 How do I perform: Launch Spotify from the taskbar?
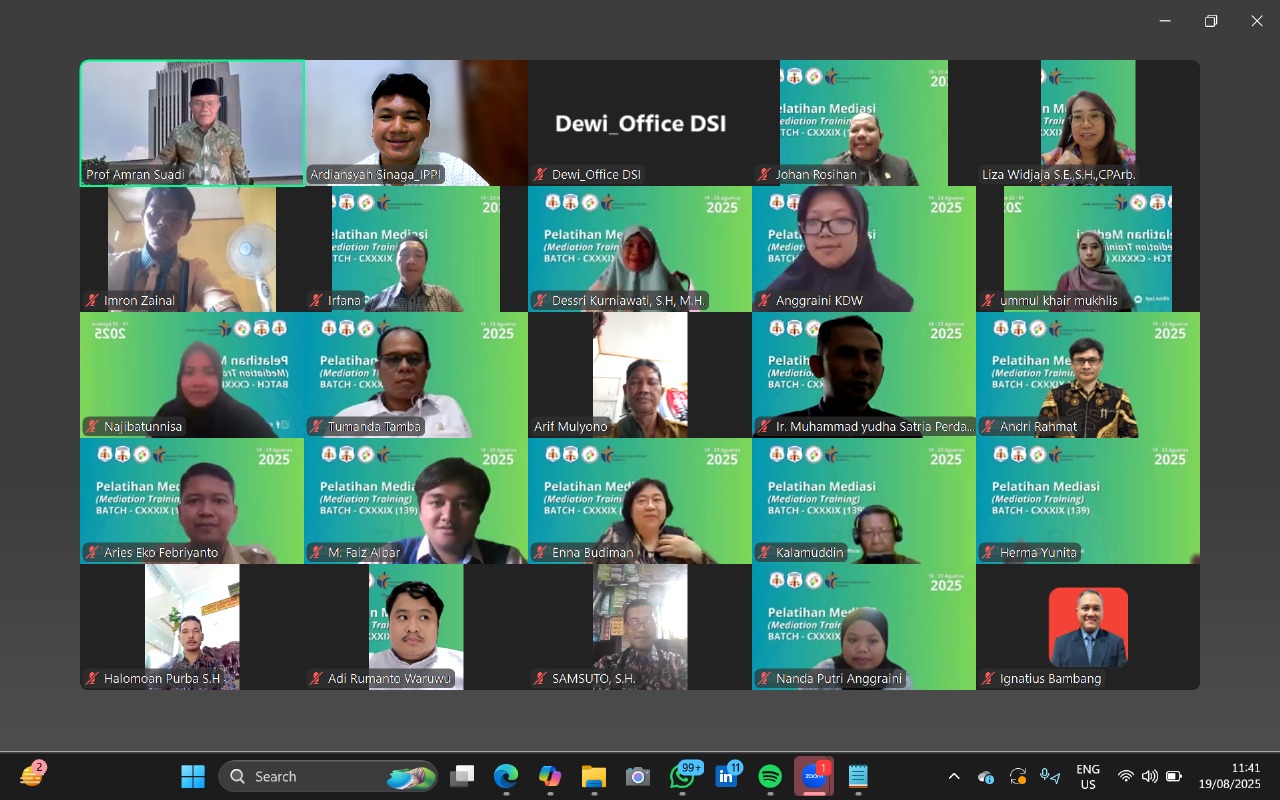pyautogui.click(x=770, y=776)
